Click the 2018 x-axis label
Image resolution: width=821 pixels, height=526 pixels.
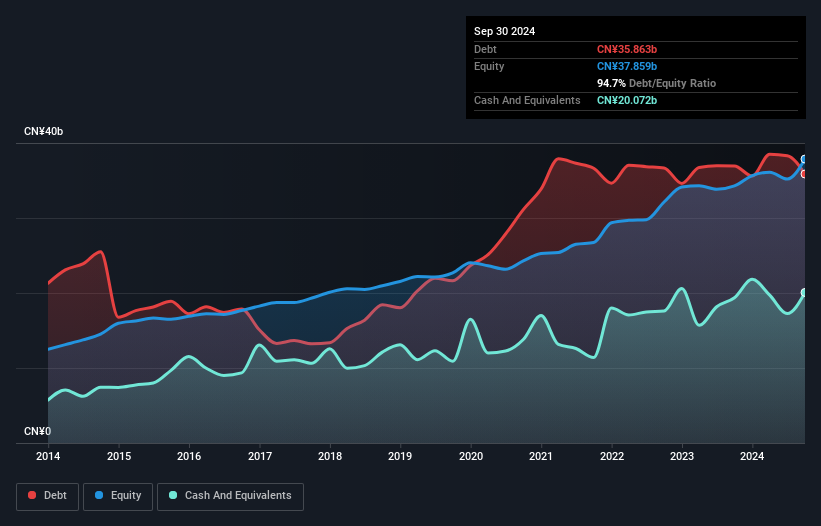[x=330, y=456]
